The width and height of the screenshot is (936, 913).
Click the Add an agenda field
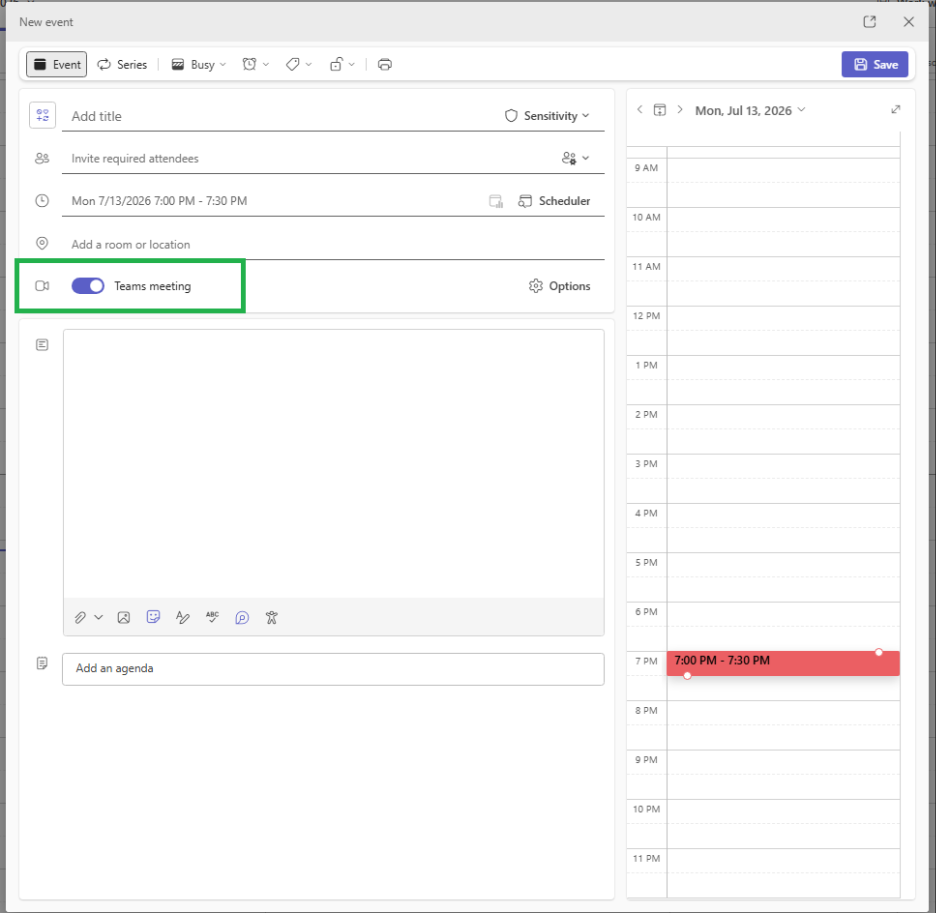click(x=333, y=669)
